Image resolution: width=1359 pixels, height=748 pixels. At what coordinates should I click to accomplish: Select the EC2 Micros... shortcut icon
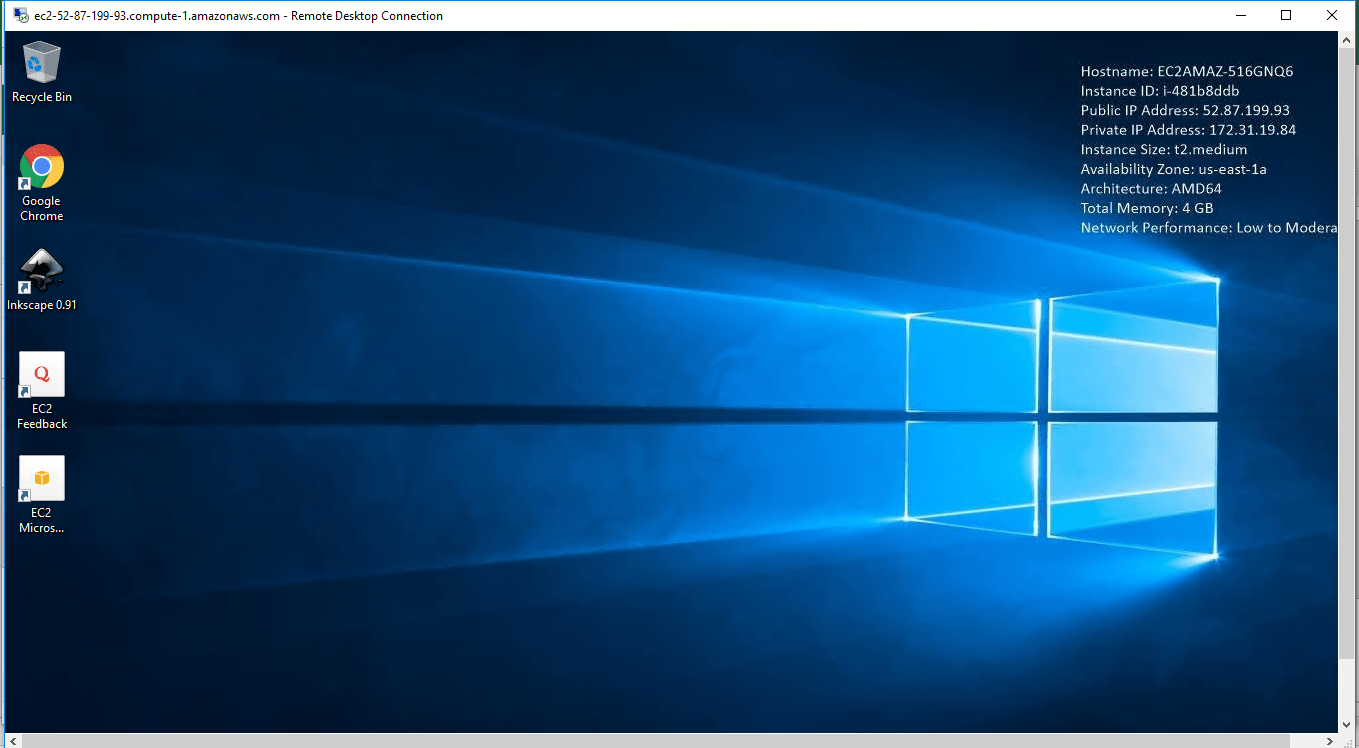(x=41, y=478)
